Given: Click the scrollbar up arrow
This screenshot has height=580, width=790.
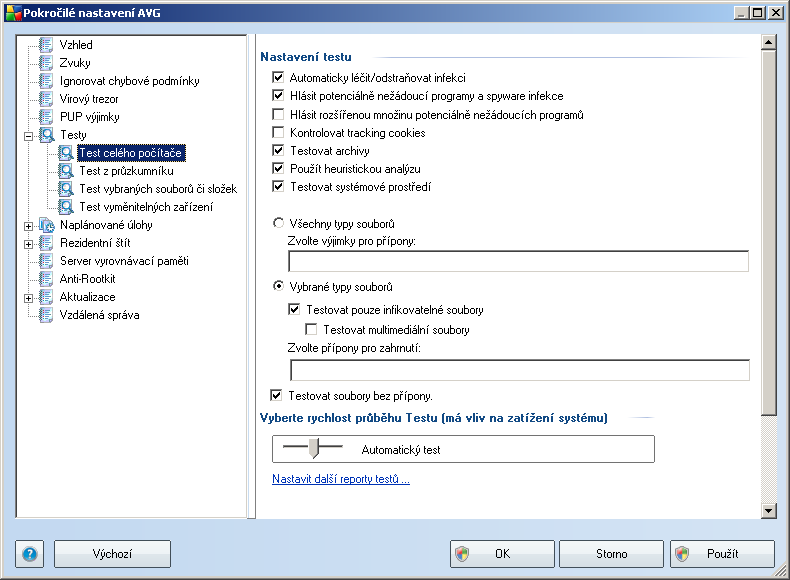Looking at the screenshot, I should [768, 42].
